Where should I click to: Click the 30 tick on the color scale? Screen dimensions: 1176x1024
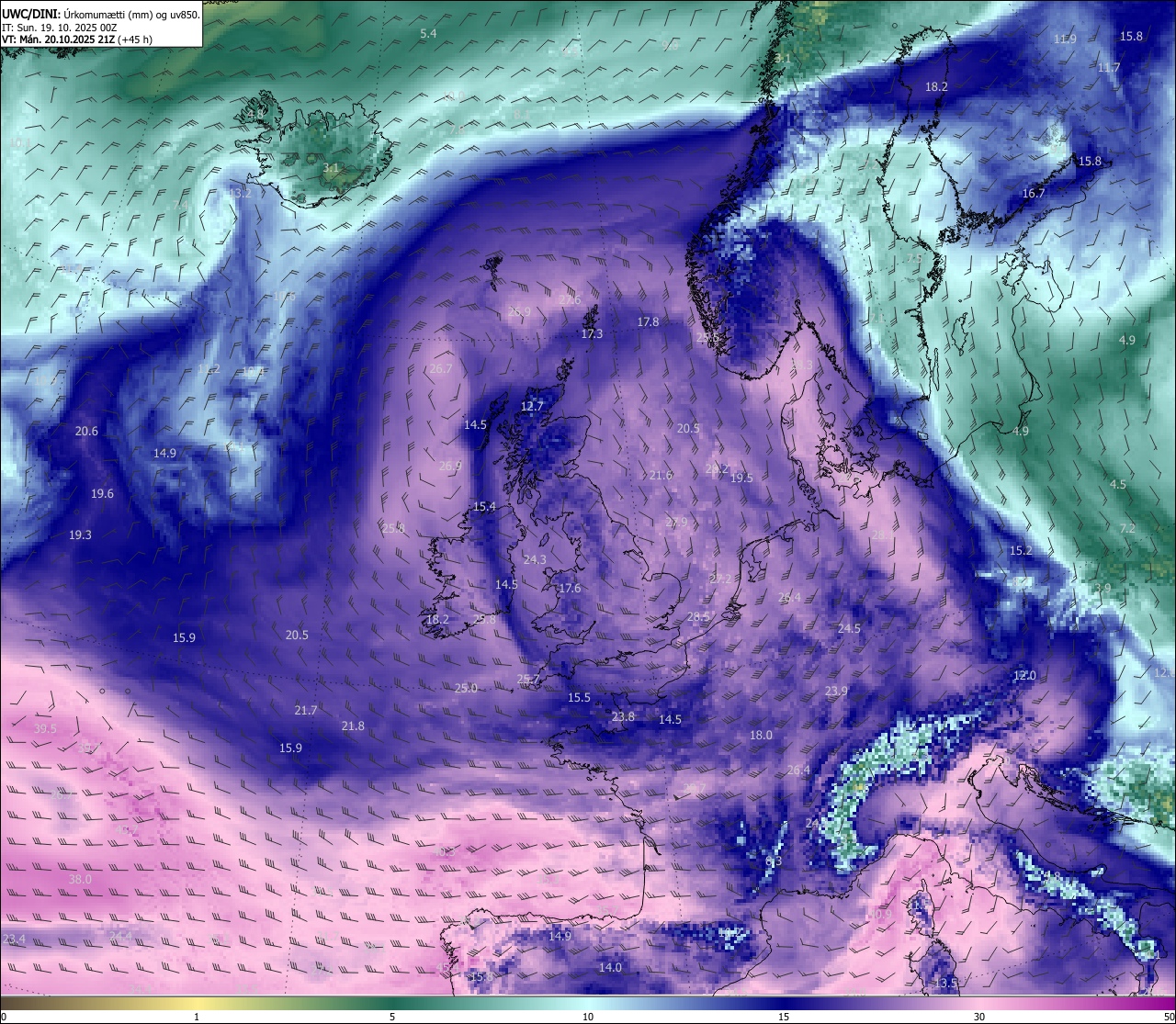[x=979, y=1017]
